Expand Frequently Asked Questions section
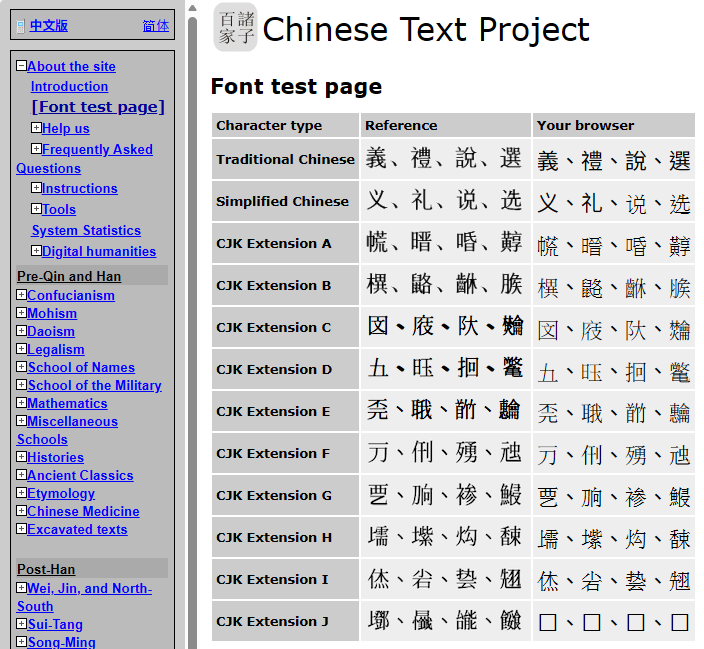This screenshot has height=649, width=704. tap(36, 148)
